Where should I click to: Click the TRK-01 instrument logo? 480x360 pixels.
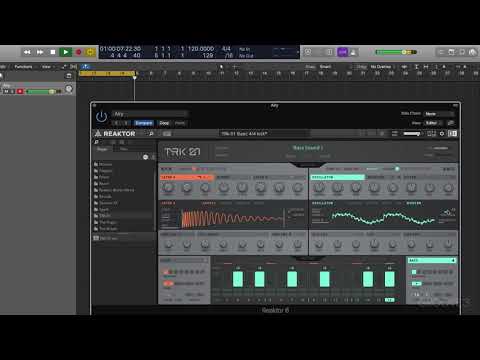pos(183,152)
